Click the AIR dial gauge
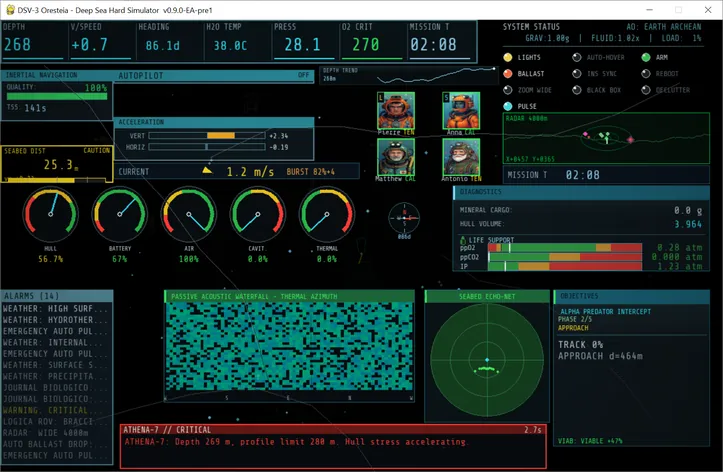The width and height of the screenshot is (723, 472). [189, 214]
